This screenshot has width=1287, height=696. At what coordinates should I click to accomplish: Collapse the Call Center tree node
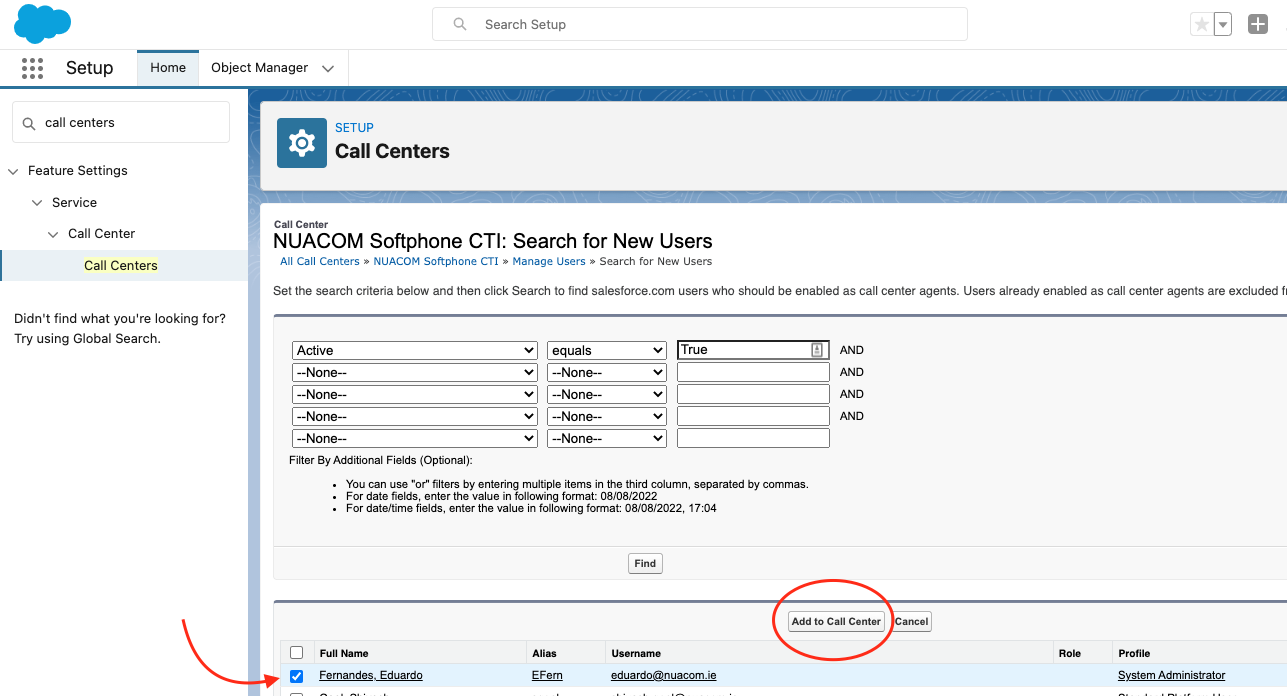pos(54,234)
